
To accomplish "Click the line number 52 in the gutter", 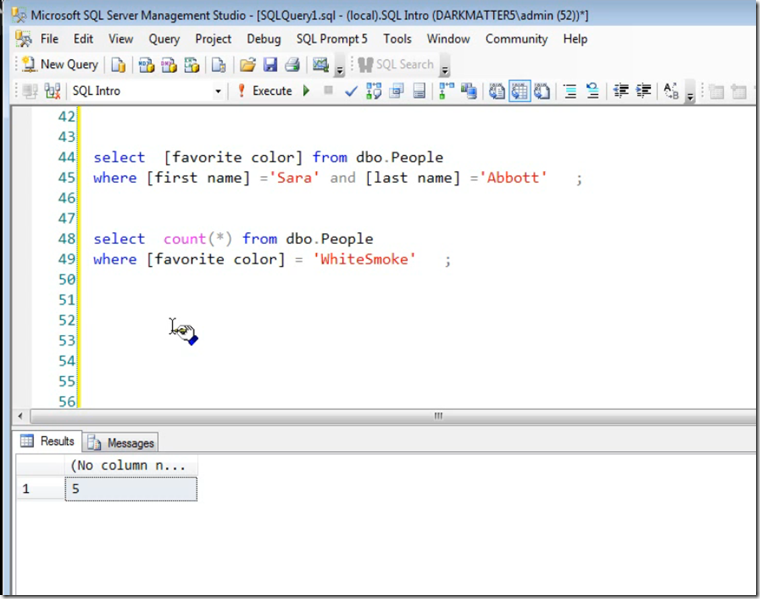I will point(66,320).
